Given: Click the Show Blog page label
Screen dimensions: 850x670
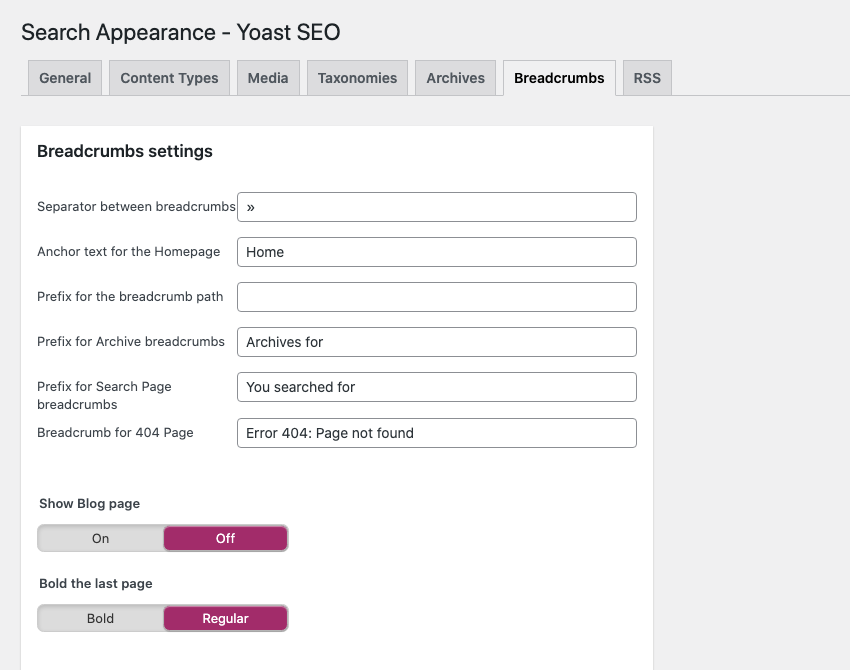Looking at the screenshot, I should click(x=89, y=504).
